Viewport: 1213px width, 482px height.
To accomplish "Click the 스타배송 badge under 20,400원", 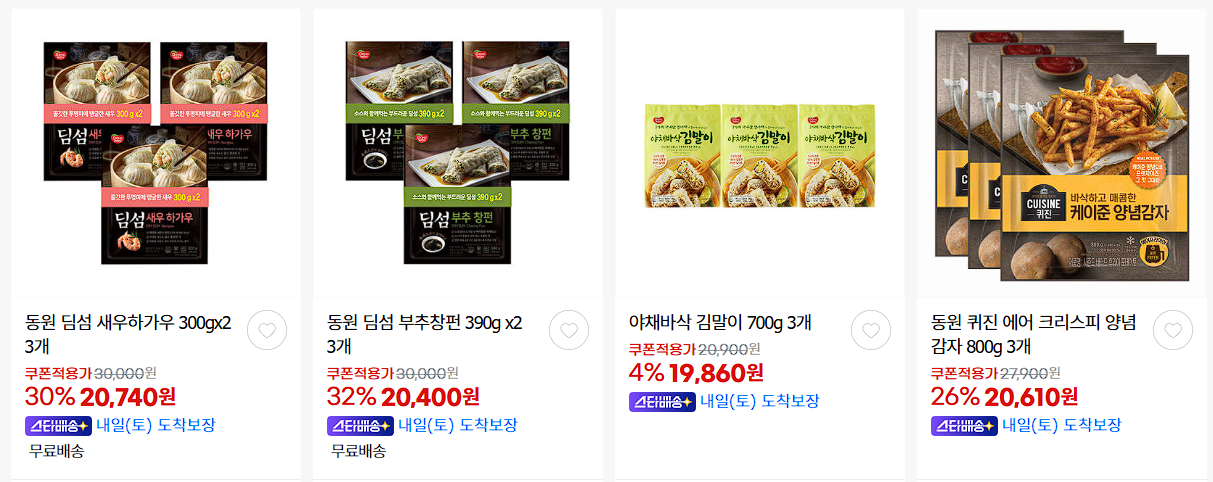I will click(x=360, y=425).
